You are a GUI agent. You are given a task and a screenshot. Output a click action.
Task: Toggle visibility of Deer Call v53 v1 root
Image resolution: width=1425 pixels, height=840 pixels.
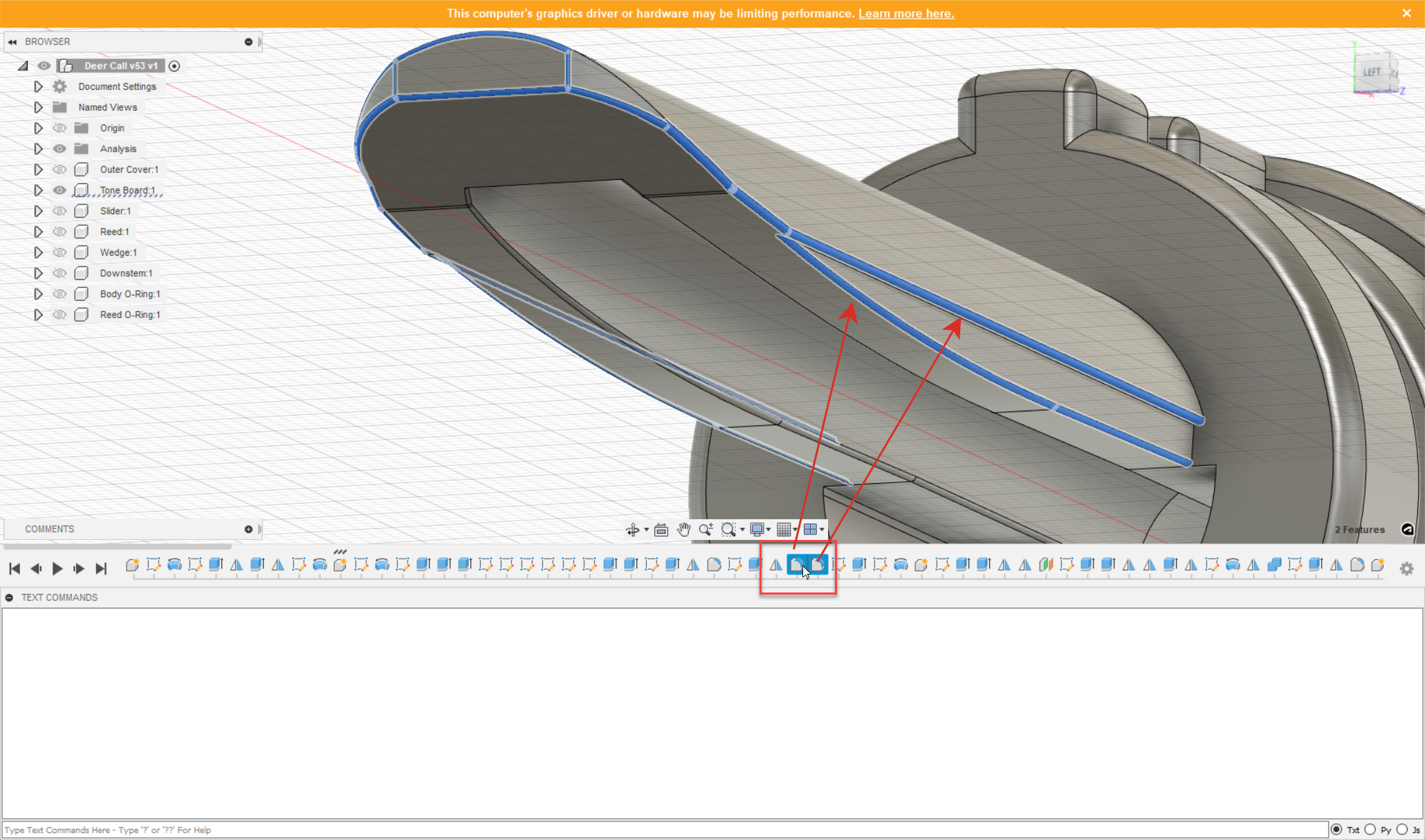44,66
